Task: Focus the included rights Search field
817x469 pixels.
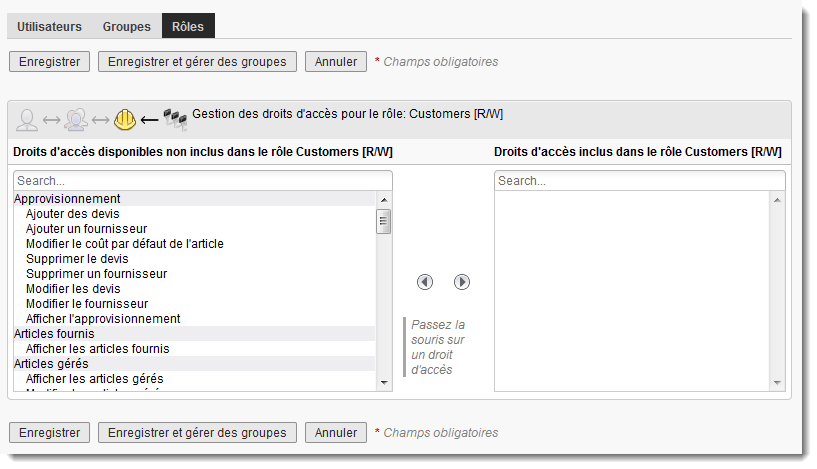Action: coord(639,181)
